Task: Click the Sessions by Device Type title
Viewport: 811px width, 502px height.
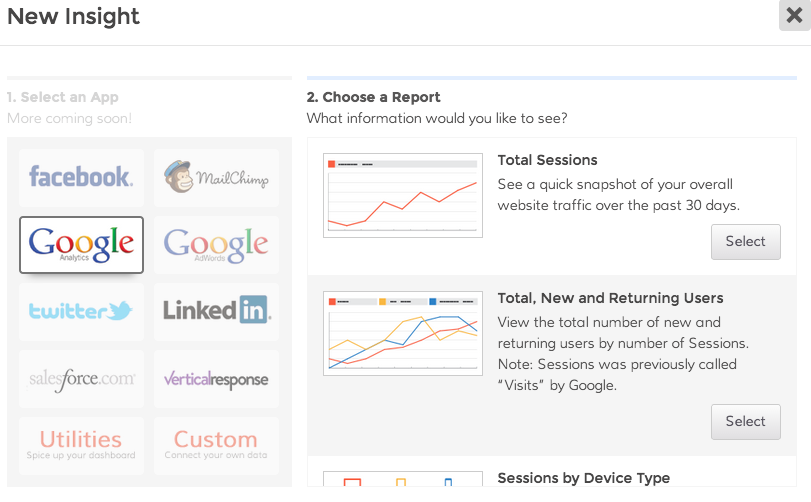Action: pos(583,478)
